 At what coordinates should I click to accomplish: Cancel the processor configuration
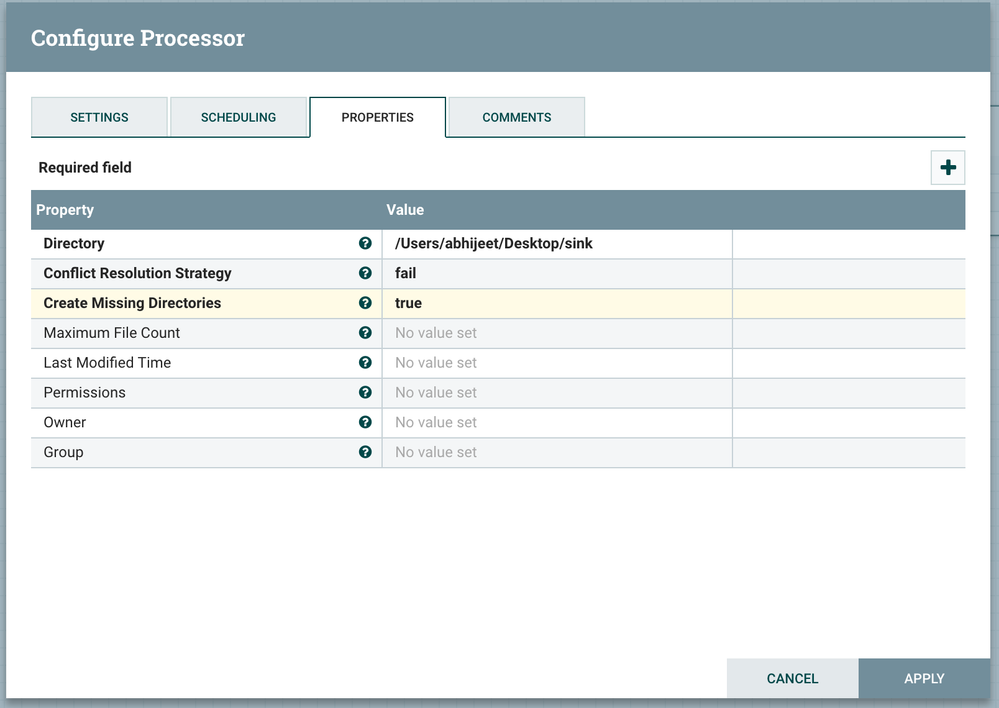(792, 678)
